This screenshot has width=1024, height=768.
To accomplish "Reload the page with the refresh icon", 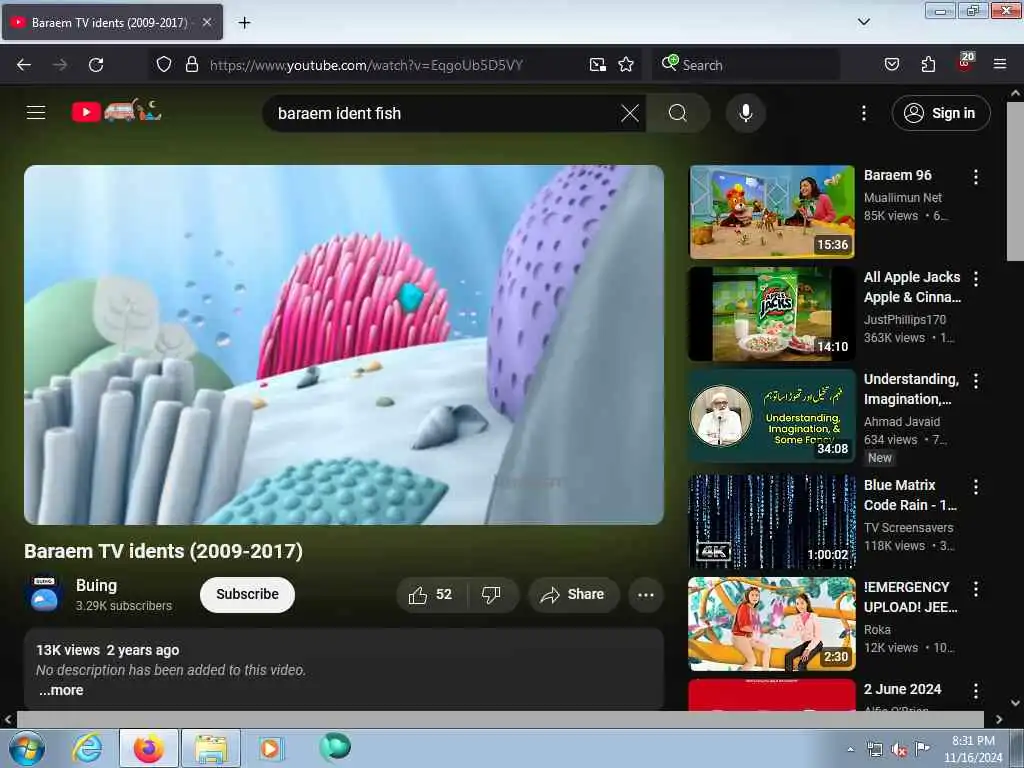I will point(96,65).
